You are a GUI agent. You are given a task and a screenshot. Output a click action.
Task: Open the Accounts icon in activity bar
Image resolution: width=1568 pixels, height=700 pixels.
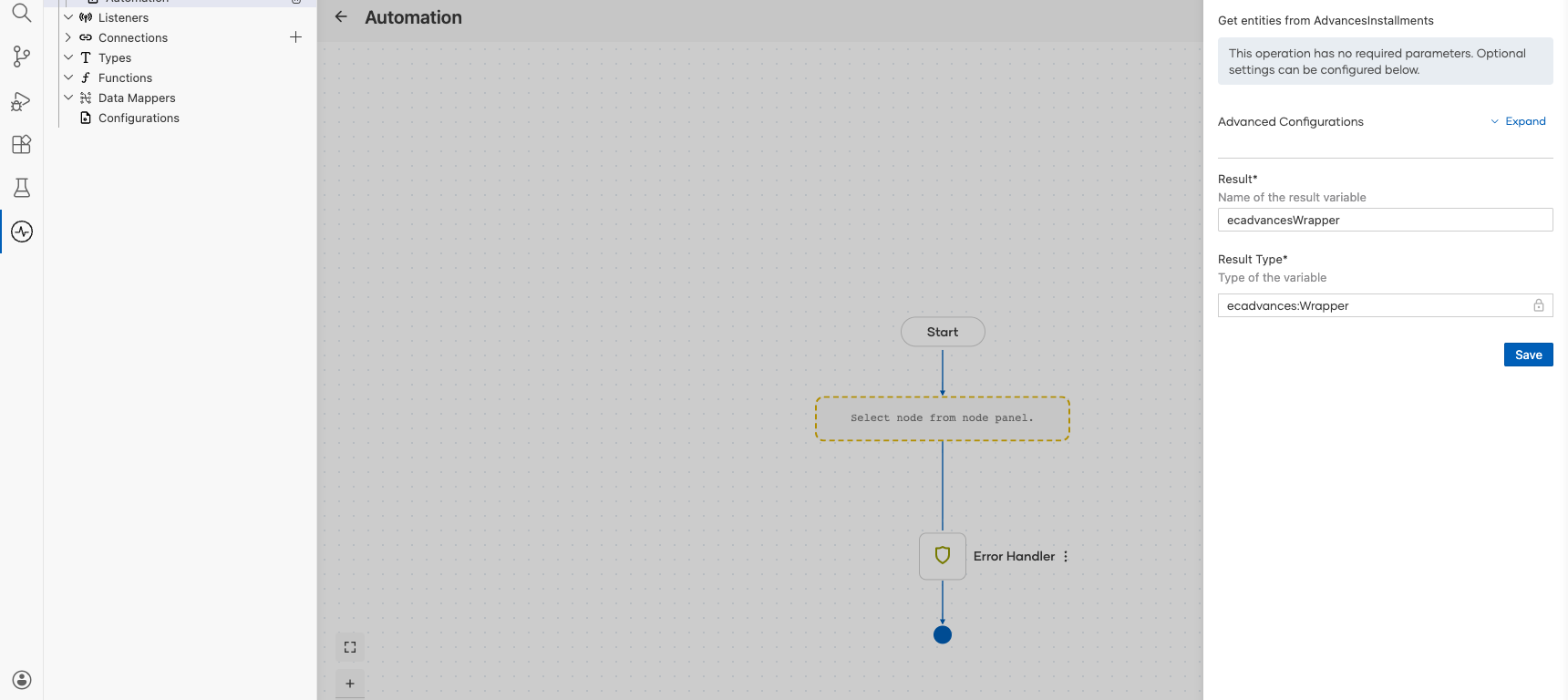tap(22, 680)
